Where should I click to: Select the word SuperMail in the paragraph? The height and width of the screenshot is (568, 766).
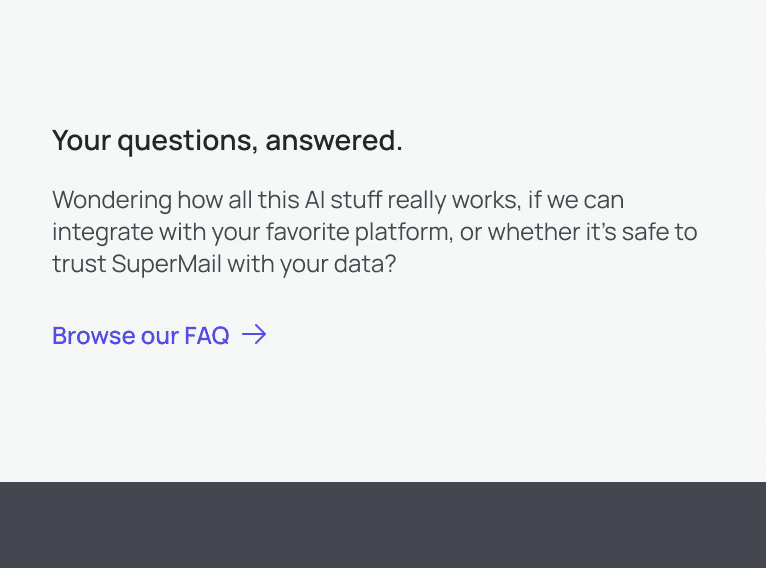tap(167, 265)
